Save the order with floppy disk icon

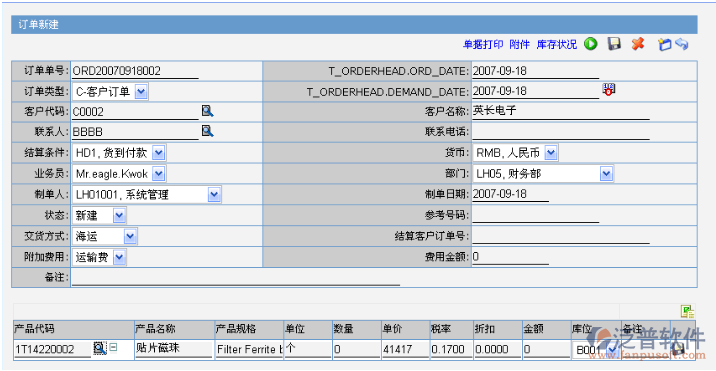(x=614, y=44)
